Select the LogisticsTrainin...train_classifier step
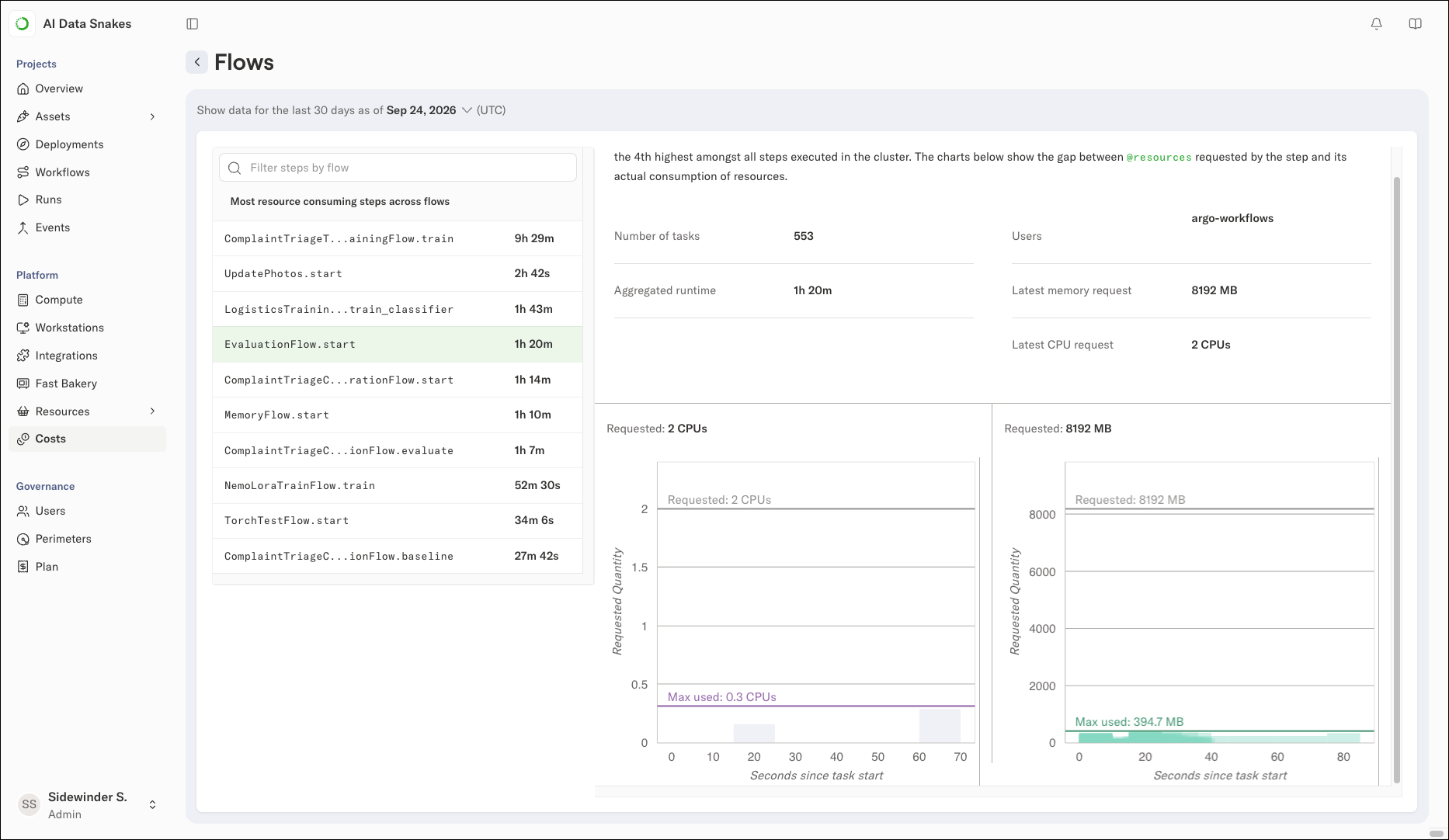This screenshot has width=1449, height=840. pyautogui.click(x=398, y=309)
